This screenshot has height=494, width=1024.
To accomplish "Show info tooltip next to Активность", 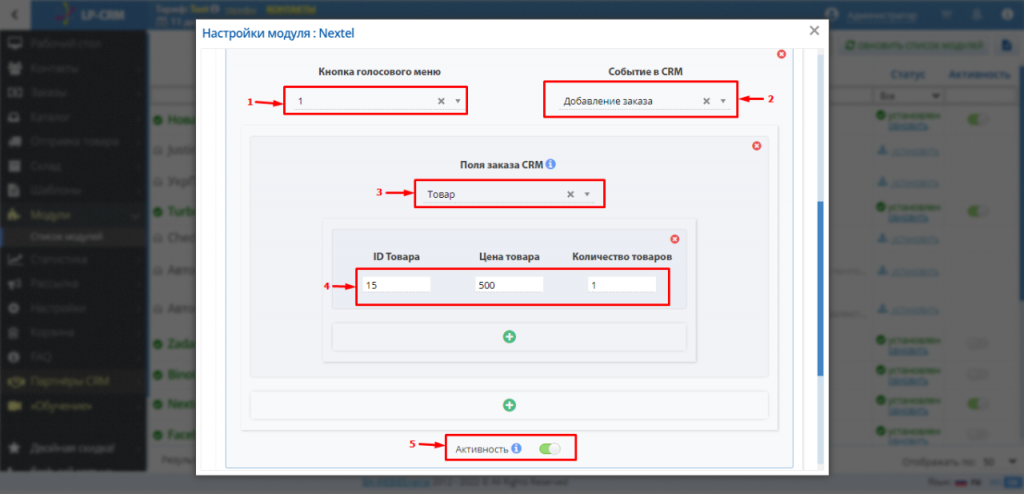I will point(516,448).
